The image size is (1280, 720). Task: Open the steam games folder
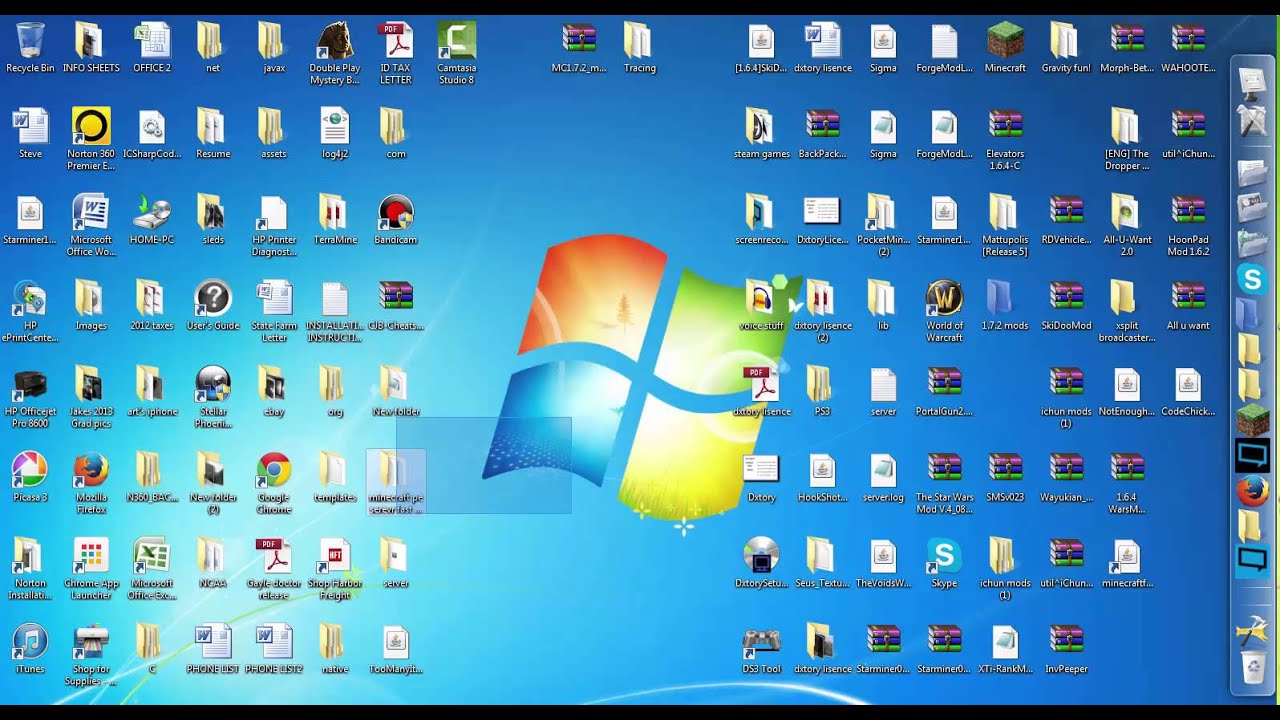(761, 134)
